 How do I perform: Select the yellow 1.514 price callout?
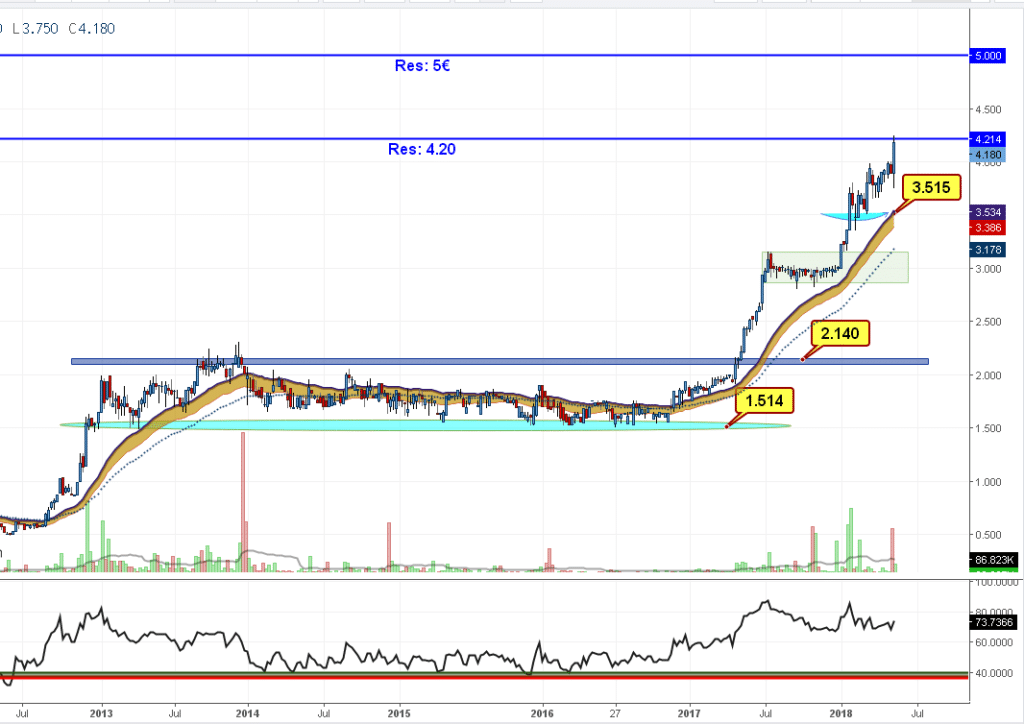click(x=764, y=400)
